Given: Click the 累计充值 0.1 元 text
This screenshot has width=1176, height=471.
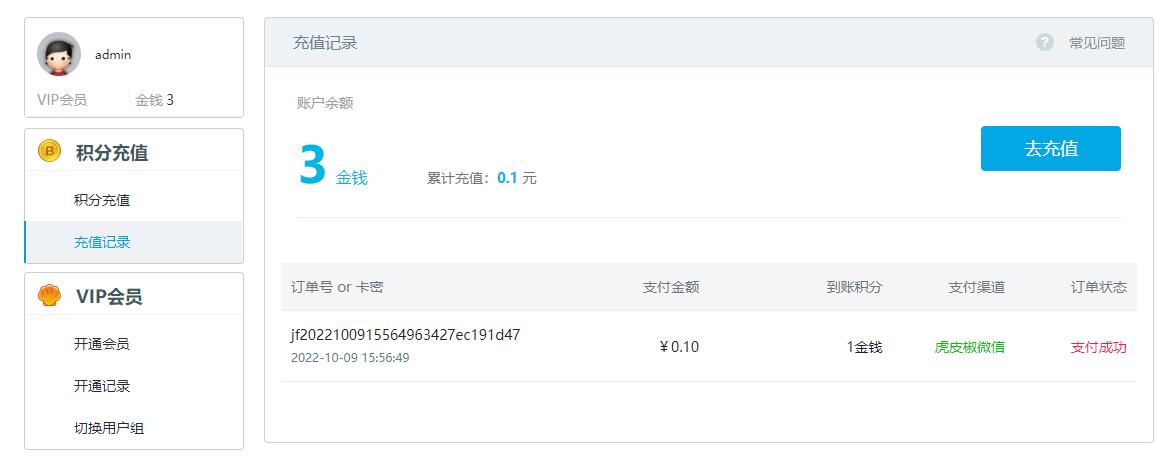Looking at the screenshot, I should coord(482,178).
